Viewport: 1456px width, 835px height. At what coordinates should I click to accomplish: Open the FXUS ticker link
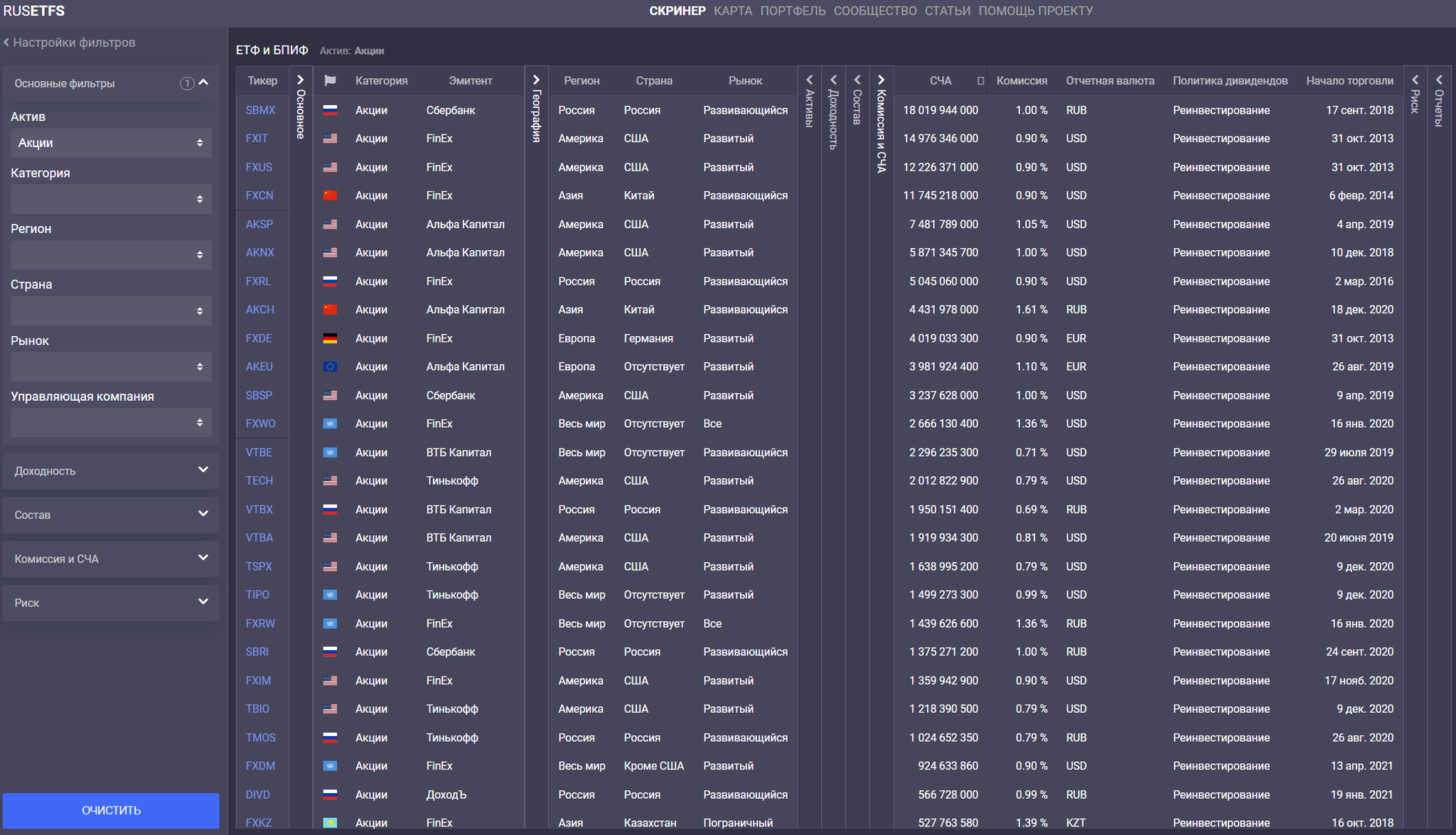click(259, 167)
